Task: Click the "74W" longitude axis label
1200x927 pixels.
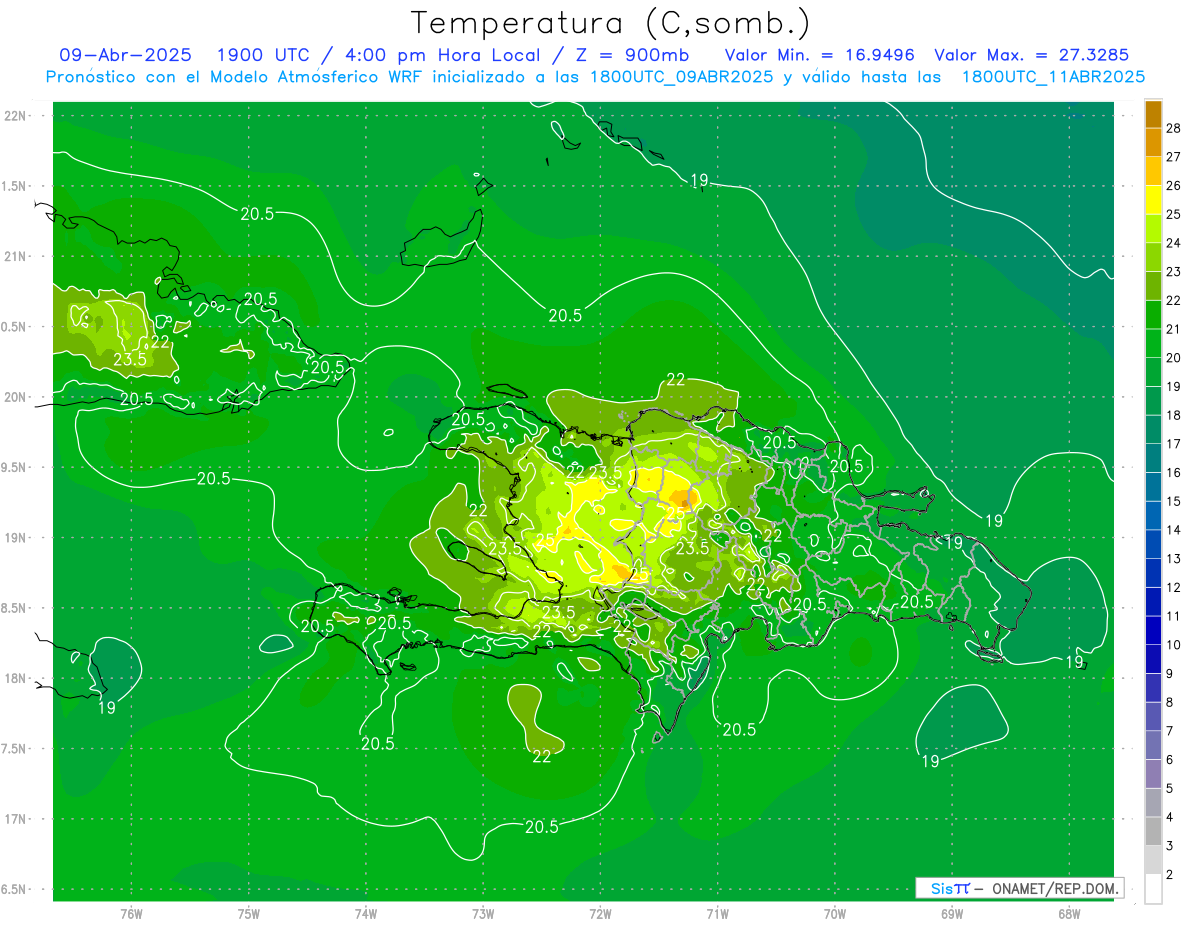Action: (x=365, y=914)
